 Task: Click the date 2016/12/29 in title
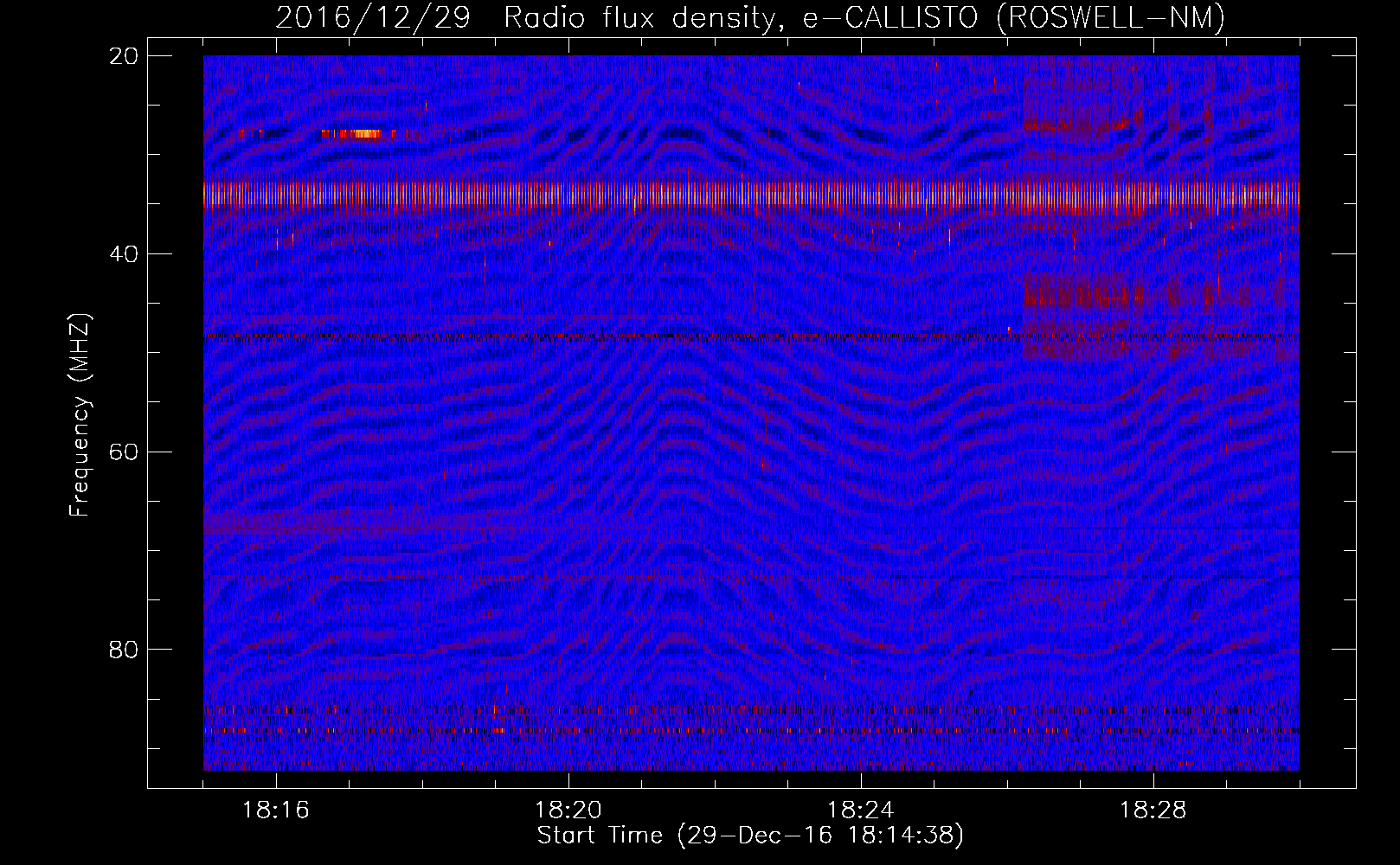pyautogui.click(x=373, y=17)
